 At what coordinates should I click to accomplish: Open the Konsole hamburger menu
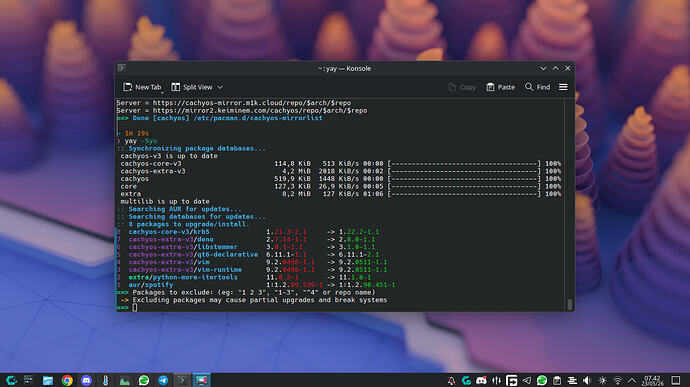coord(563,87)
